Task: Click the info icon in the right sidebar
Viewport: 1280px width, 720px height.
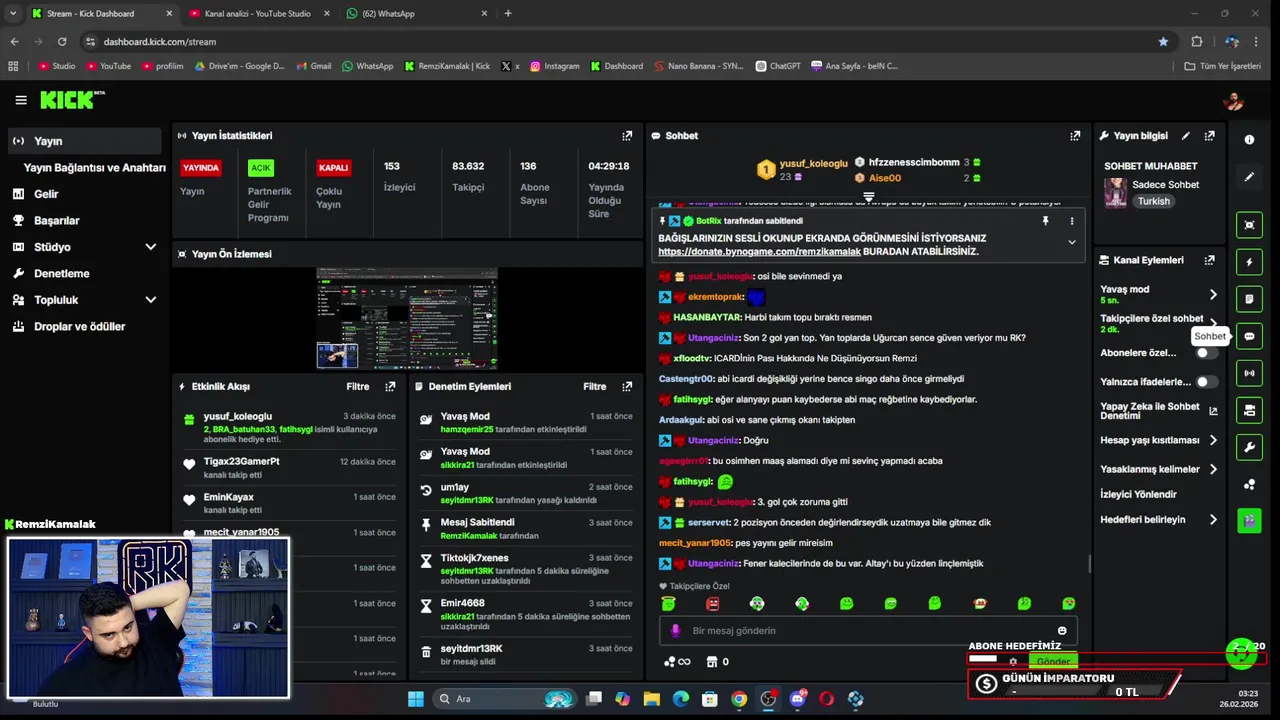Action: [1249, 140]
